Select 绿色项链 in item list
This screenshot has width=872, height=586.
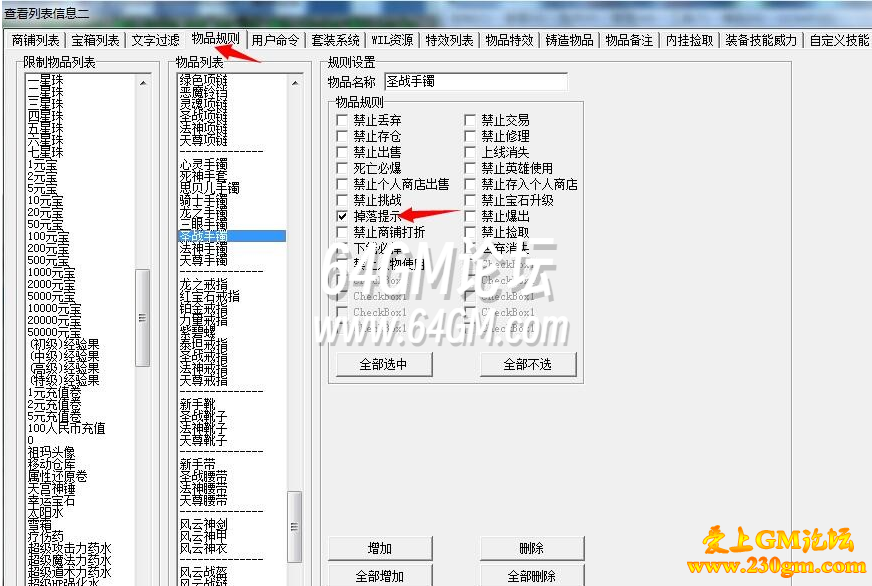[204, 80]
